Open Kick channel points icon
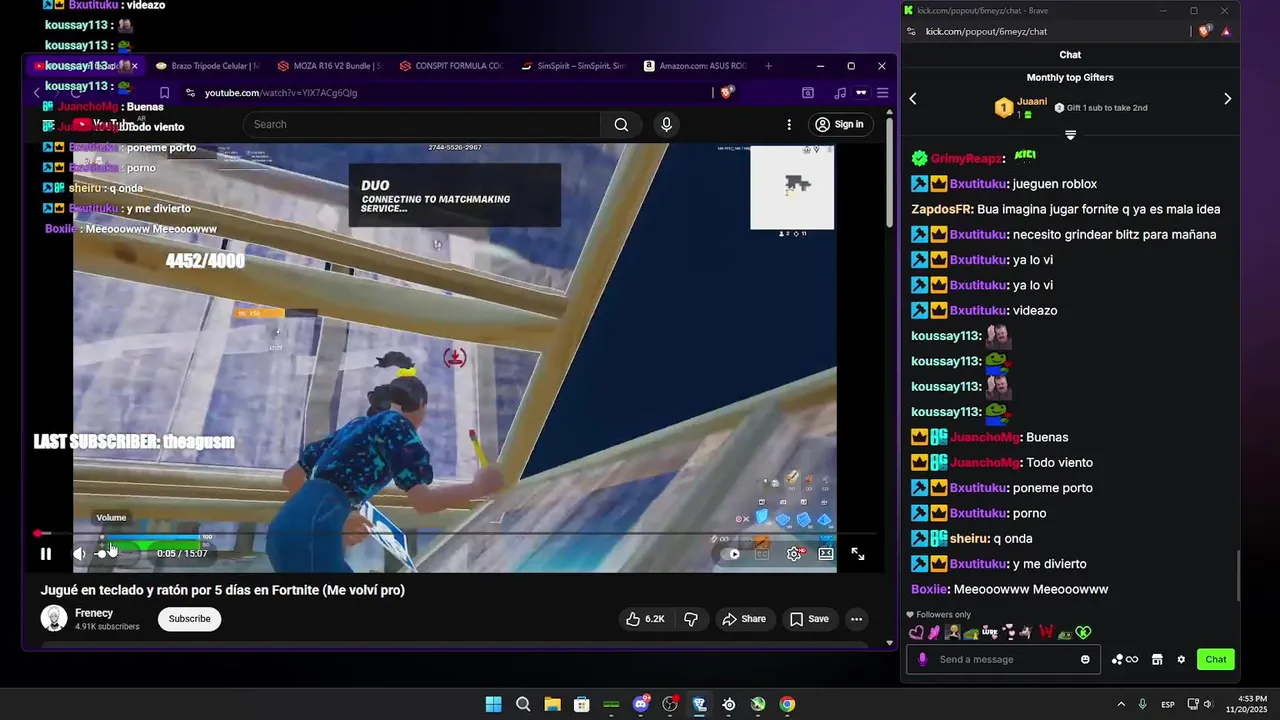Image resolution: width=1280 pixels, height=720 pixels. coord(1125,659)
